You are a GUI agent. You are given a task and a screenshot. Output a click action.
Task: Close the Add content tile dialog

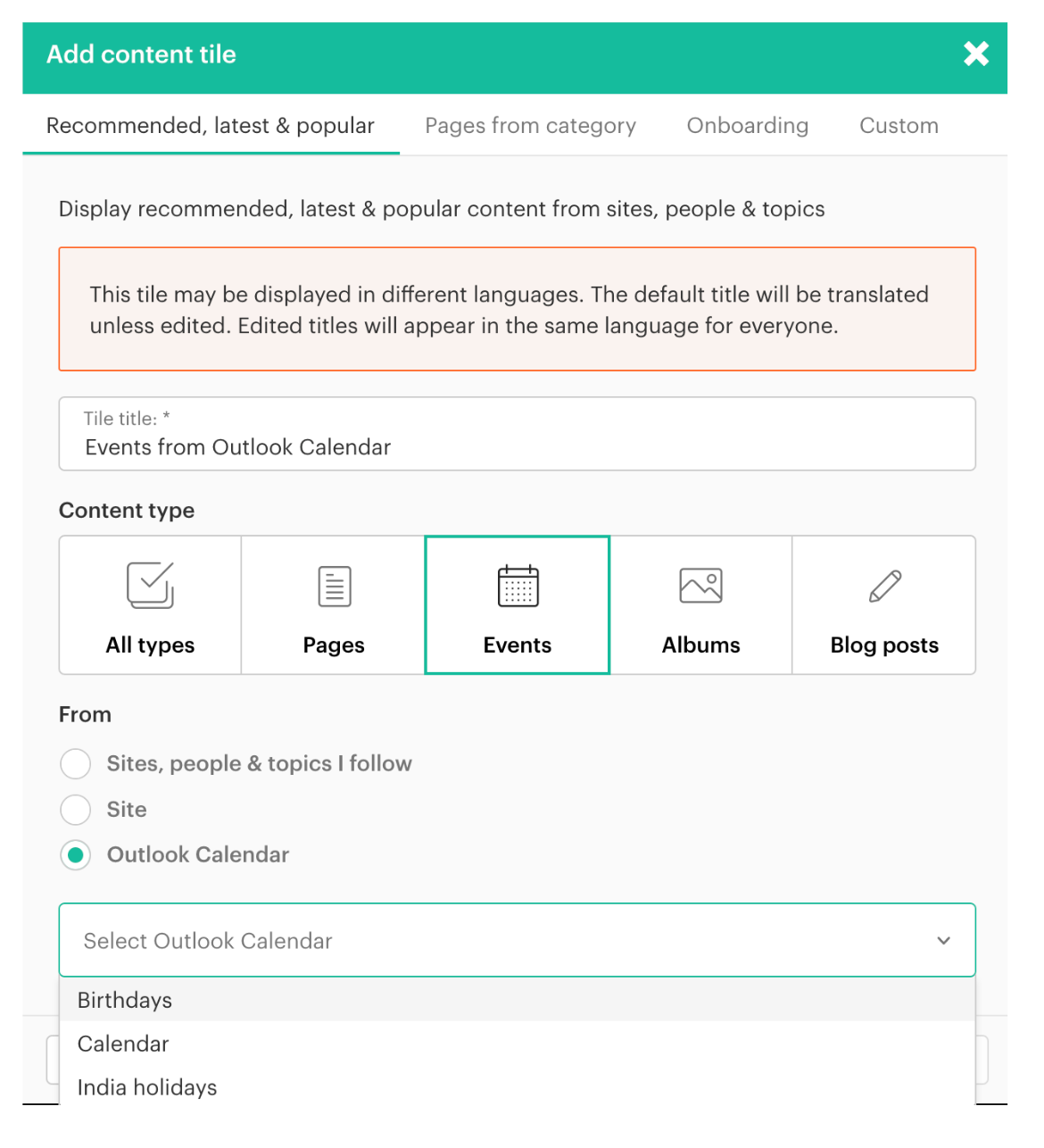click(x=975, y=54)
